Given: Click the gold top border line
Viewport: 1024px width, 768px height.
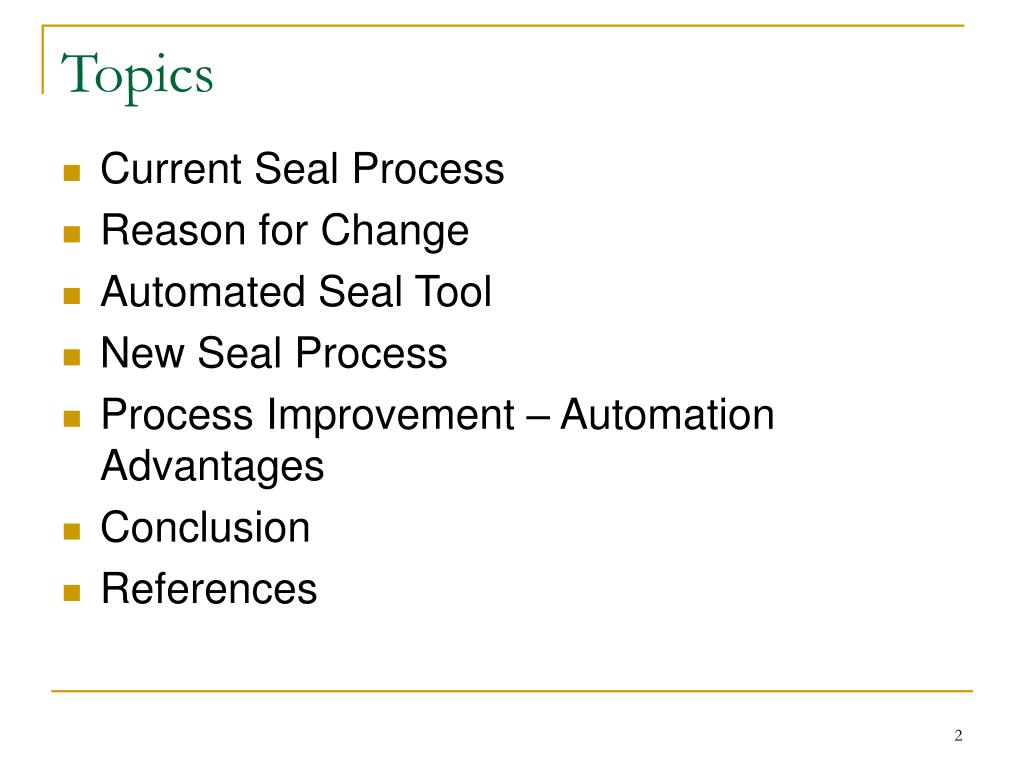Looking at the screenshot, I should pyautogui.click(x=503, y=25).
